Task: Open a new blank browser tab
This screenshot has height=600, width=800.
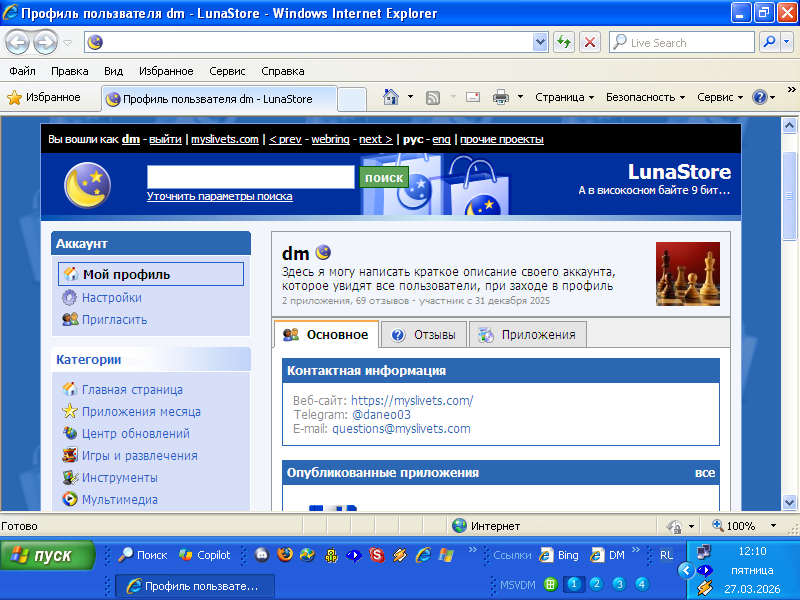Action: (x=352, y=99)
